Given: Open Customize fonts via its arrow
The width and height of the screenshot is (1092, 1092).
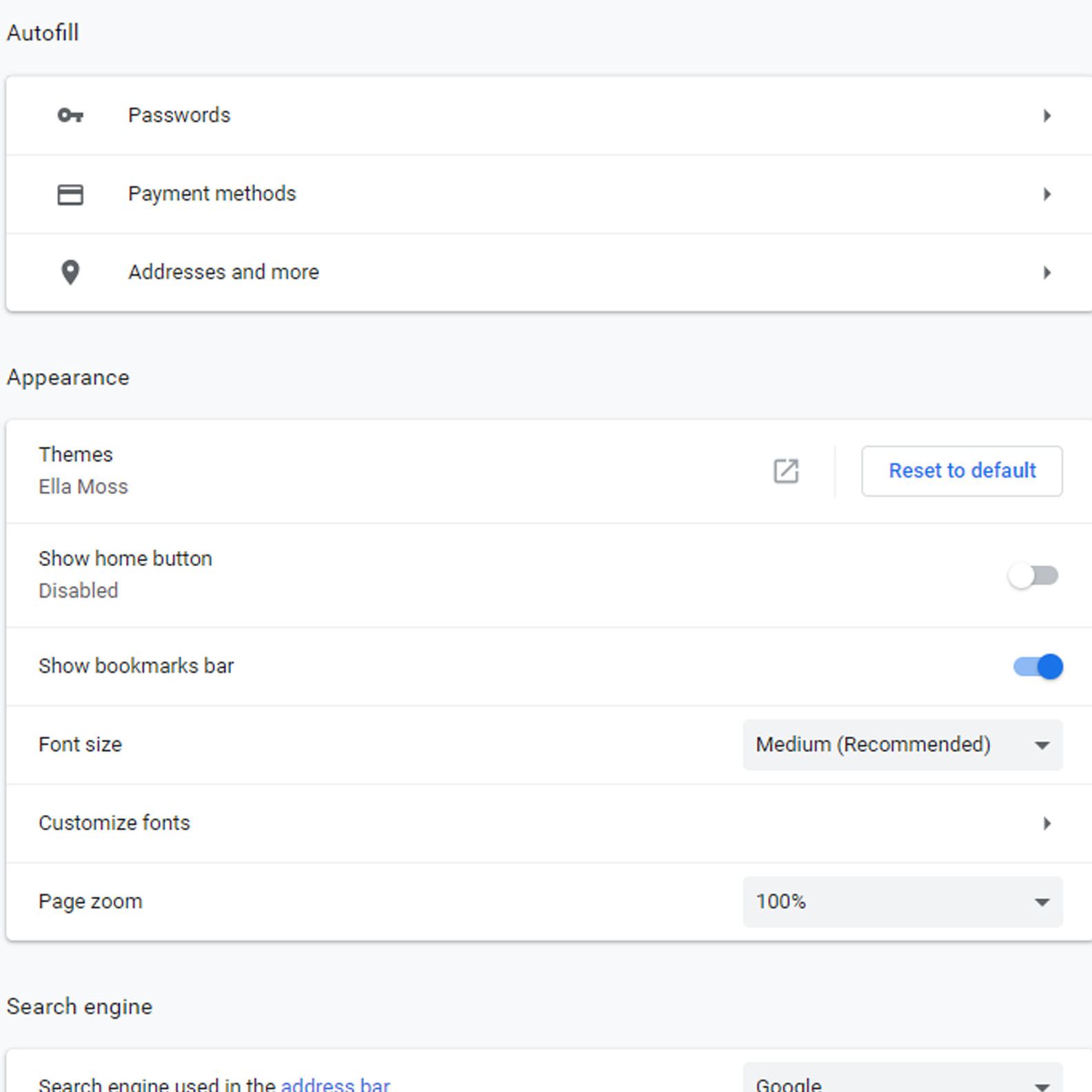Looking at the screenshot, I should click(1047, 823).
